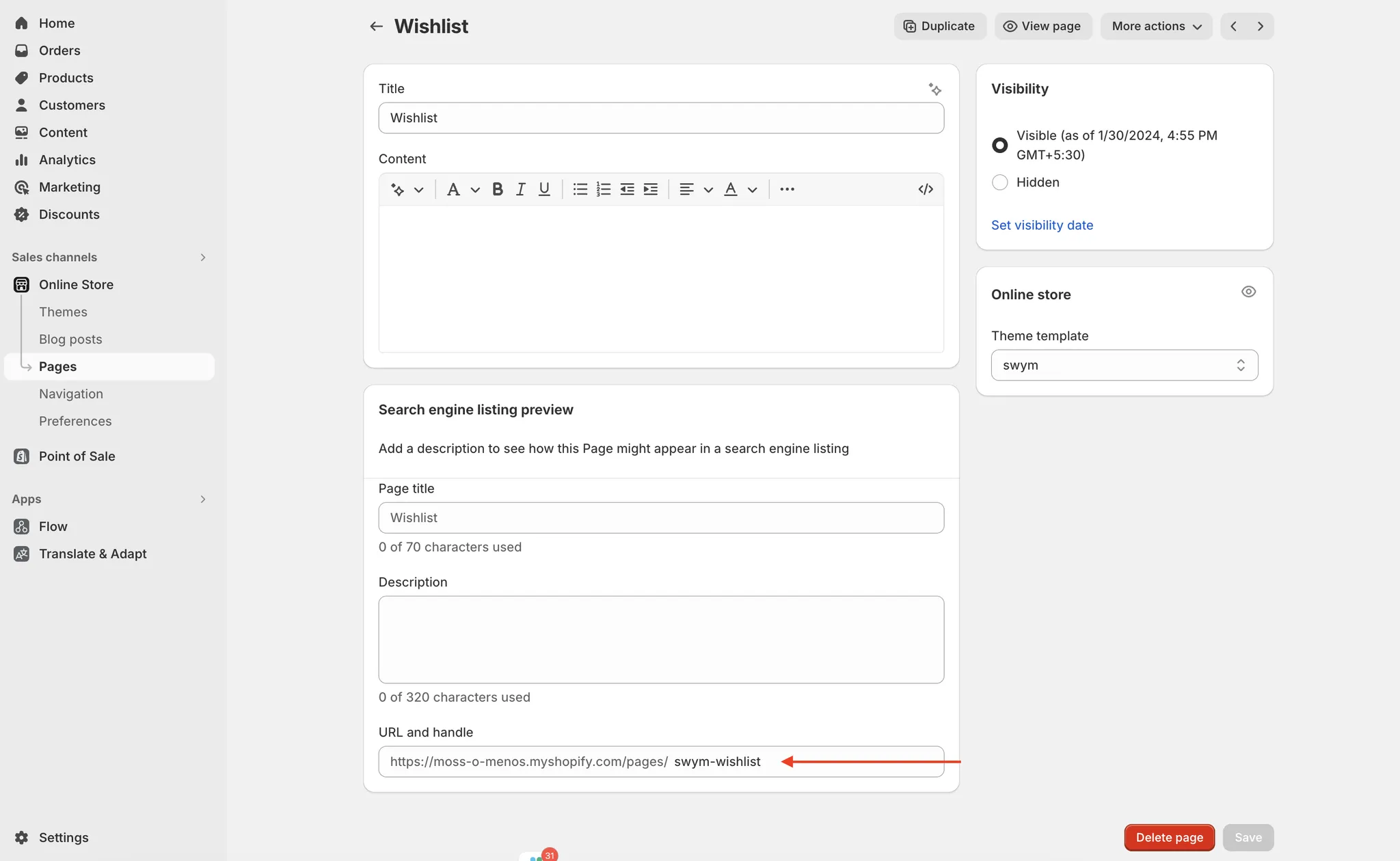Insert a bulleted list
1400x861 pixels.
pos(580,189)
